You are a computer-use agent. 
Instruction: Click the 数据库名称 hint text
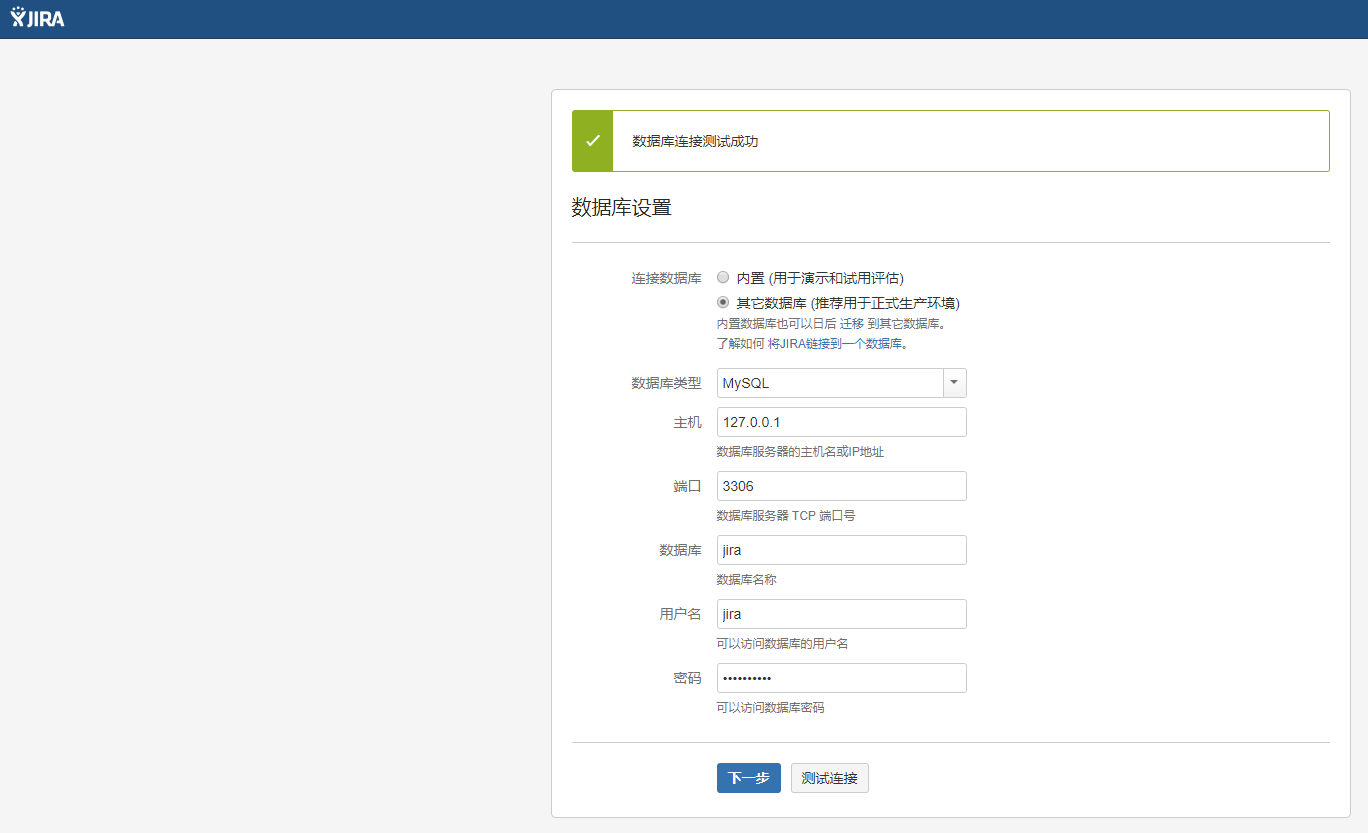coord(746,580)
